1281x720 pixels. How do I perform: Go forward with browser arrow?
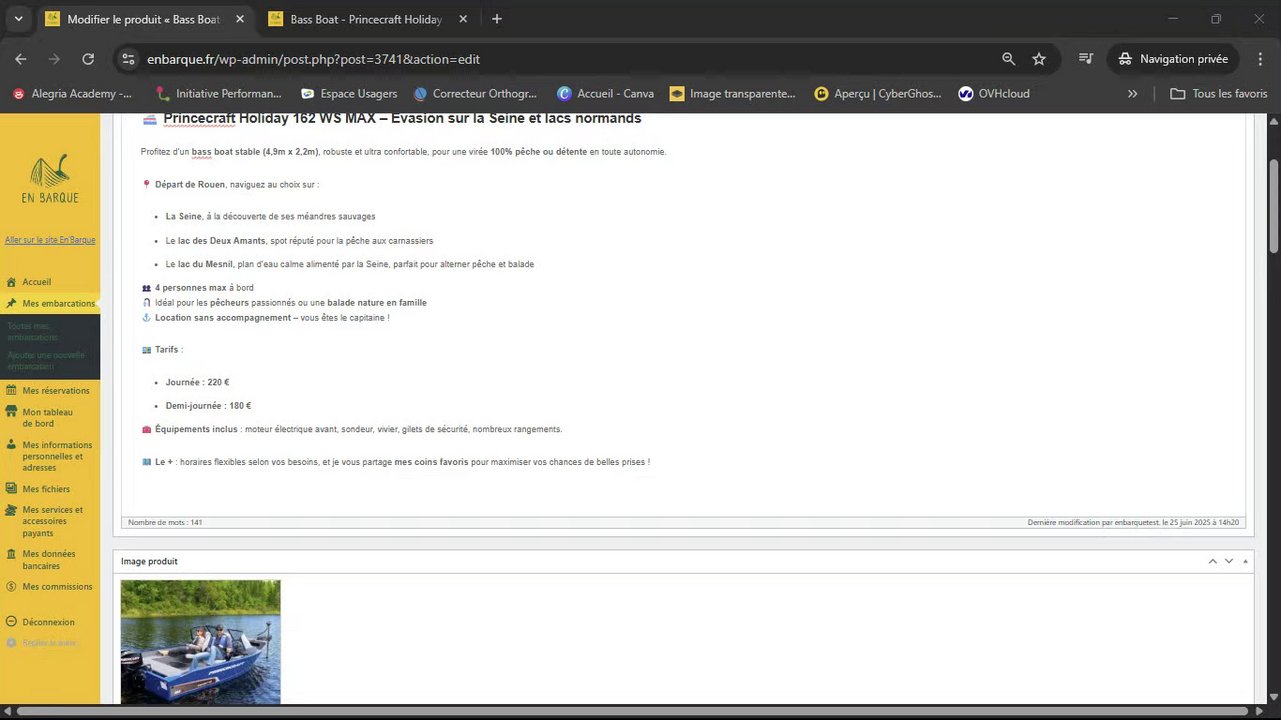point(54,59)
